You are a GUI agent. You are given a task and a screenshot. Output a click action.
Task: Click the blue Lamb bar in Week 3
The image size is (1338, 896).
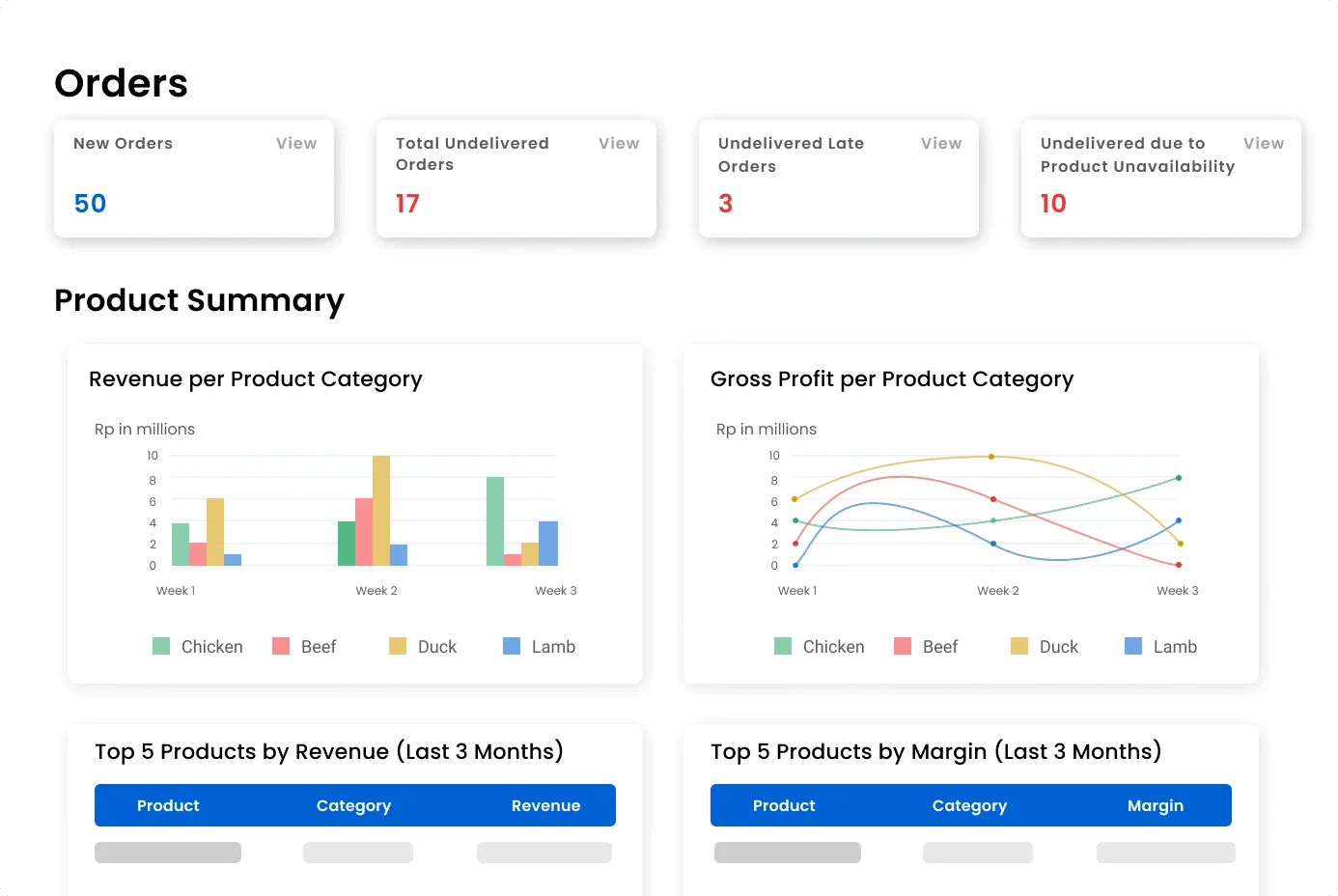point(548,544)
